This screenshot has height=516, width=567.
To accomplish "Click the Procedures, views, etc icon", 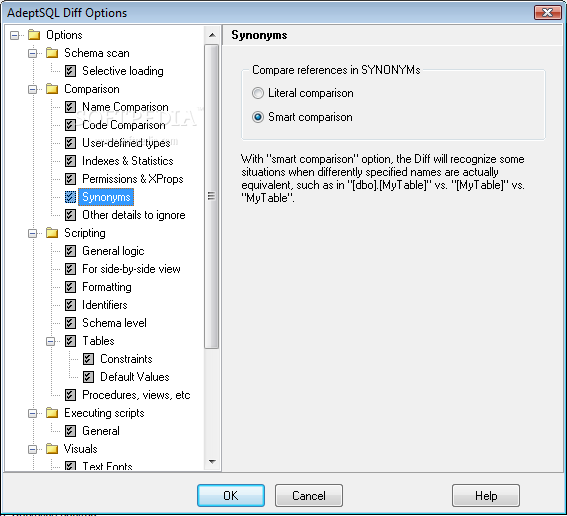I will pyautogui.click(x=70, y=395).
